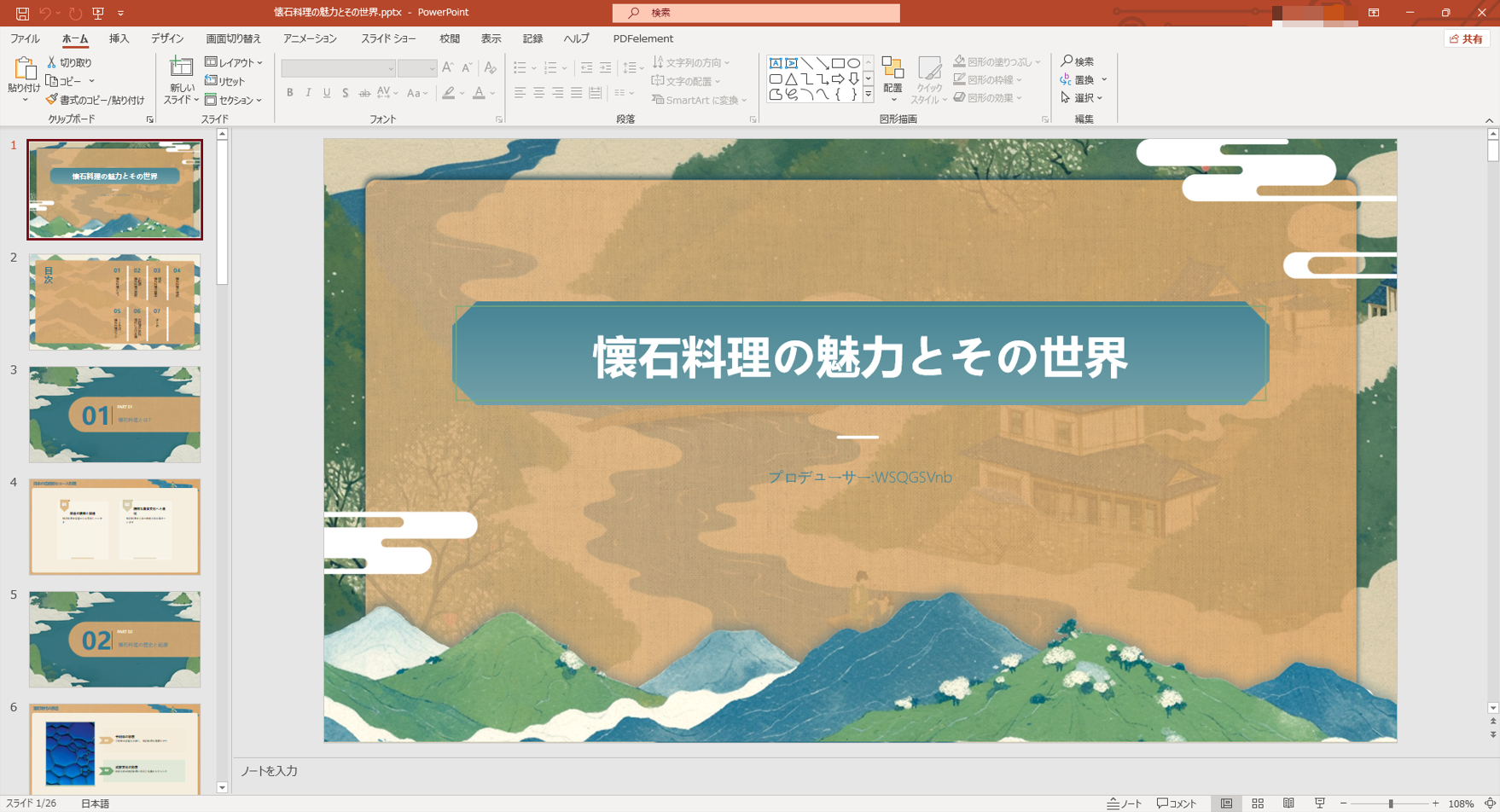Open クイックスタイル quick styles
This screenshot has height=812, width=1500.
click(x=929, y=81)
